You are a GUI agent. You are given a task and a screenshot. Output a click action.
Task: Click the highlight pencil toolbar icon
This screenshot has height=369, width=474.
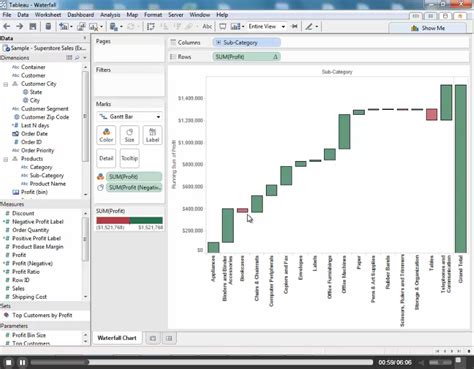pyautogui.click(x=309, y=26)
